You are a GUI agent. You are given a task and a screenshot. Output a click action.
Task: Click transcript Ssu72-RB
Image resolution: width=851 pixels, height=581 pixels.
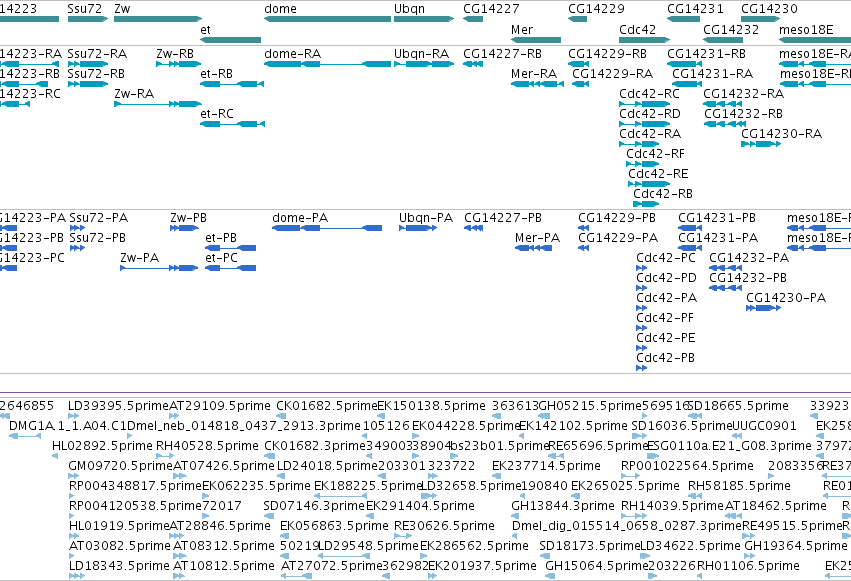(88, 84)
